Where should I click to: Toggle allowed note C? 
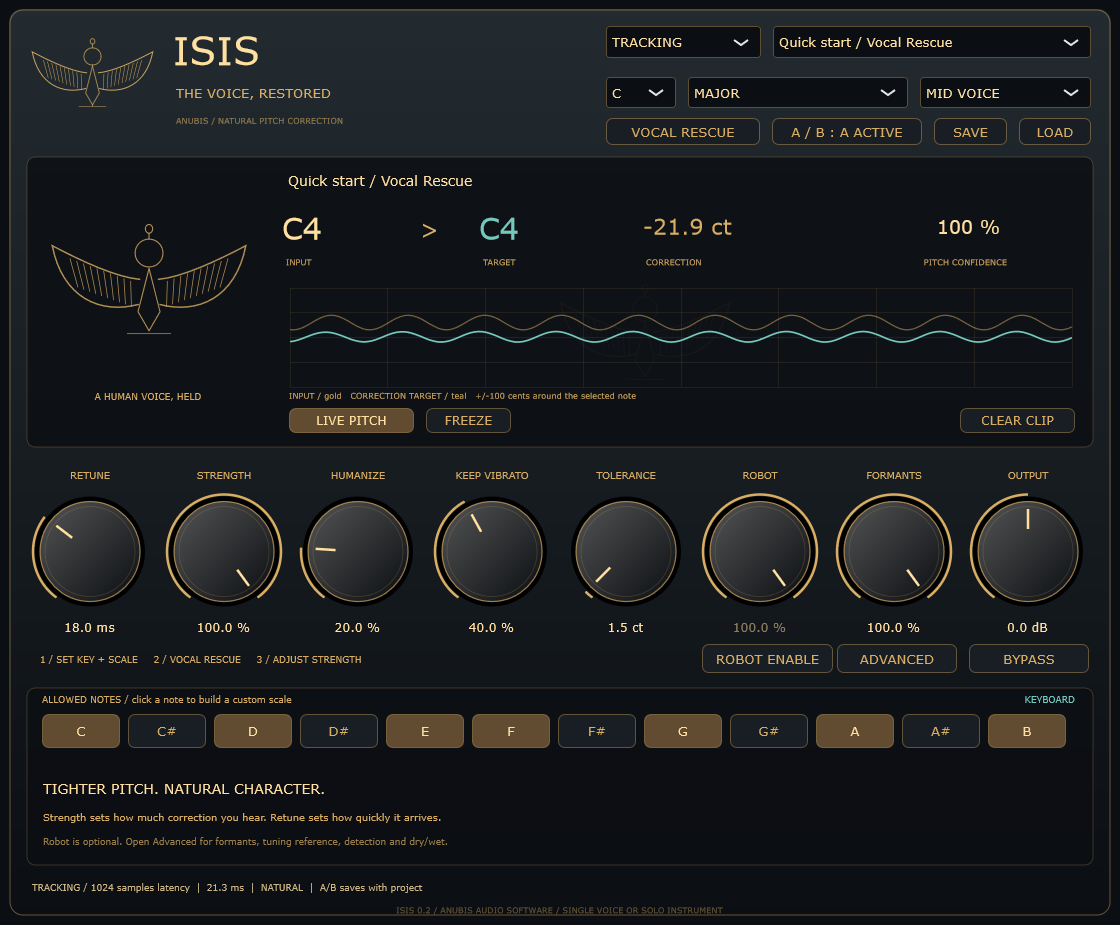point(81,731)
